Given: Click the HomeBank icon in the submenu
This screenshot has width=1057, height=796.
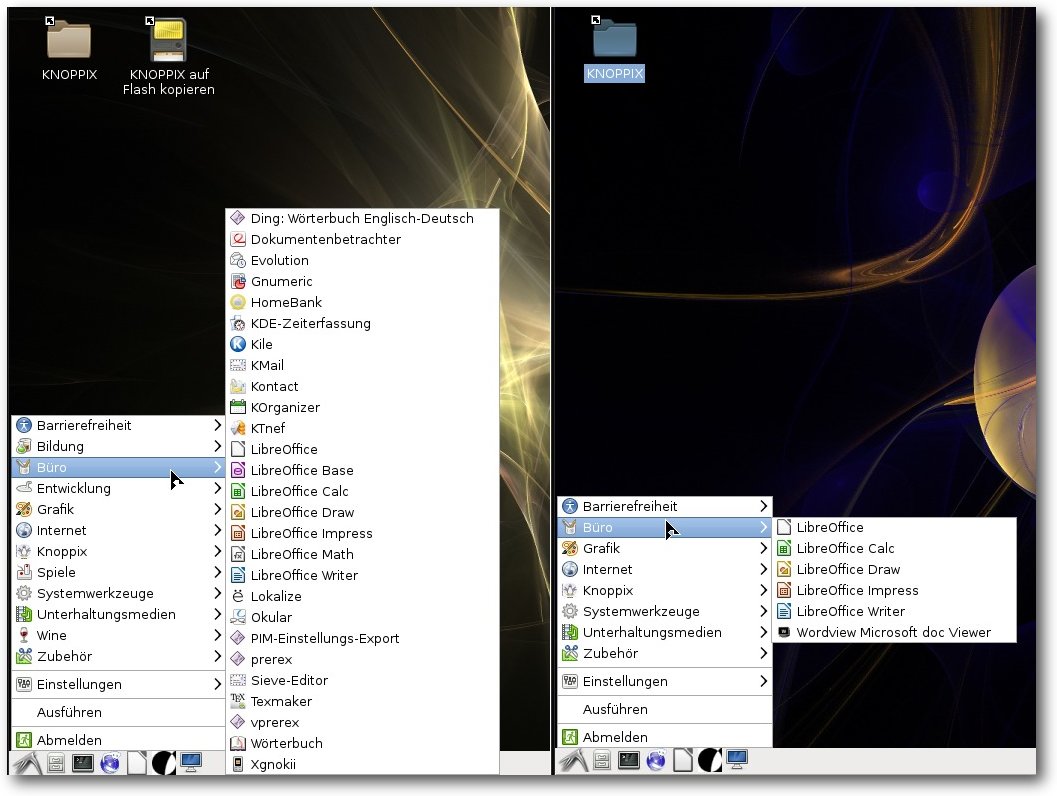Looking at the screenshot, I should tap(237, 302).
